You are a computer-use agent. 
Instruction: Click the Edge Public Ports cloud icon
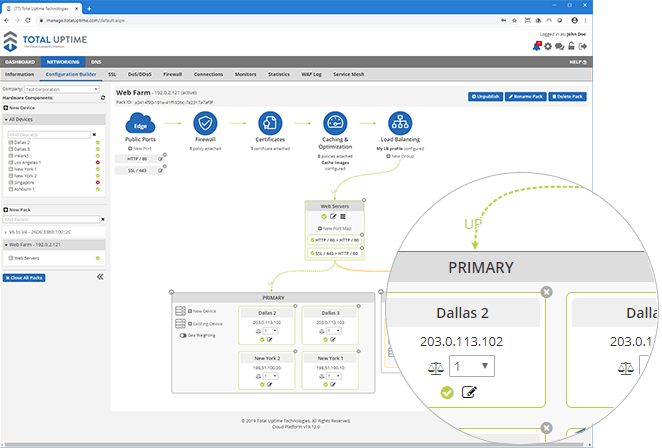coord(140,123)
